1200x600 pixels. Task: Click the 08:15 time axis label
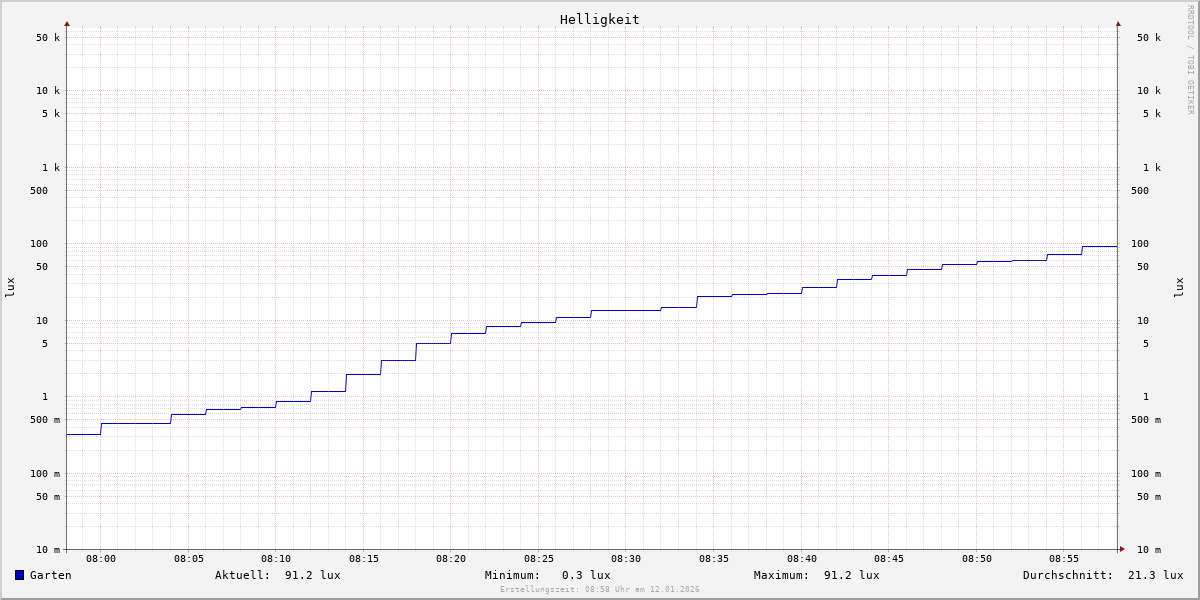tap(363, 559)
